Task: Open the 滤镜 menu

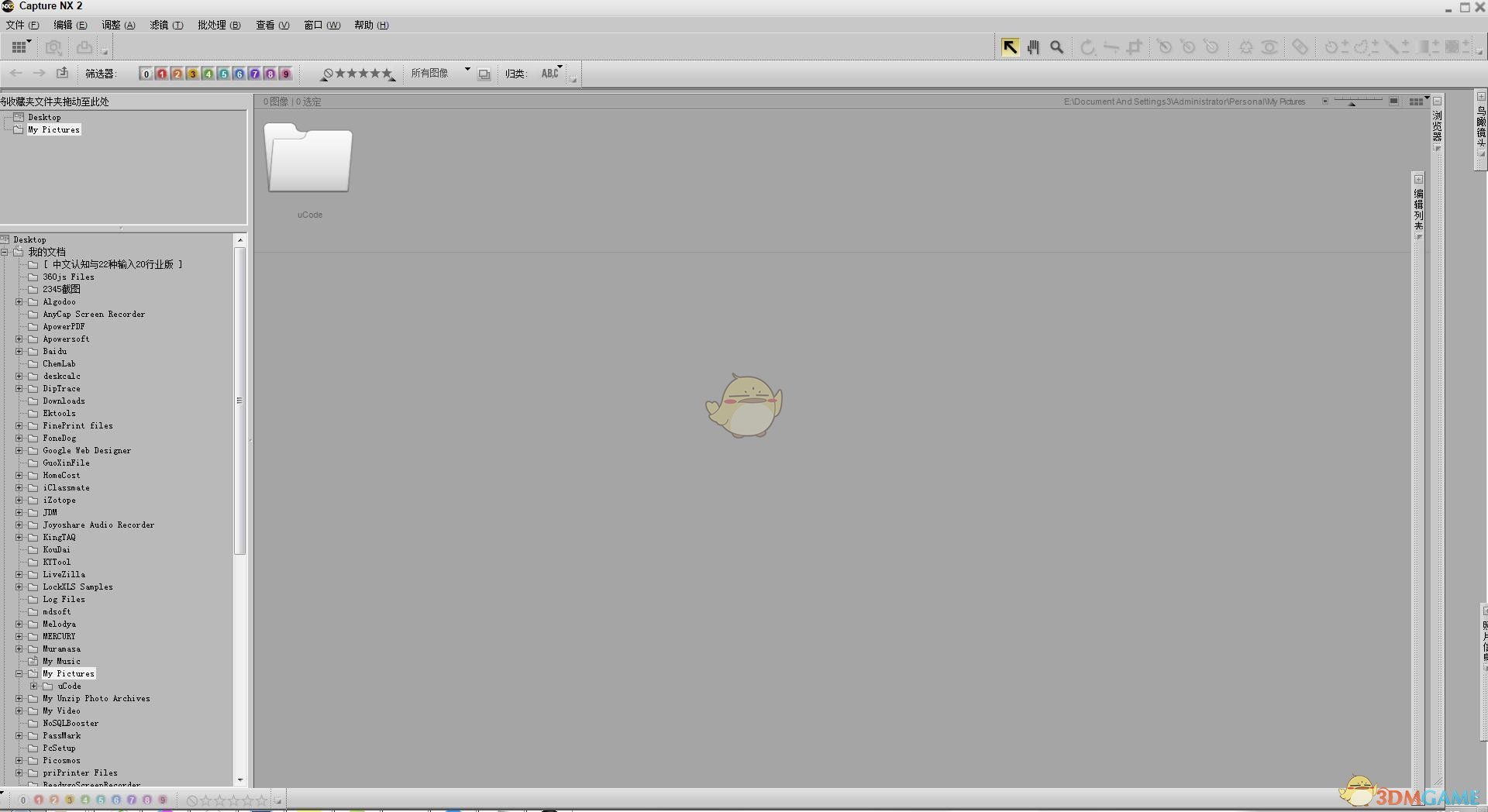Action: click(166, 25)
